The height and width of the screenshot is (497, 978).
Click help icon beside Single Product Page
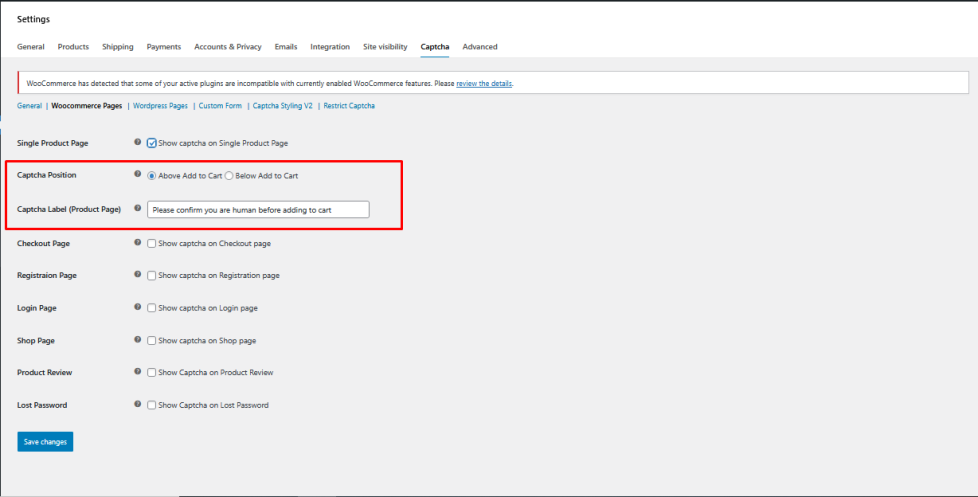(x=138, y=143)
